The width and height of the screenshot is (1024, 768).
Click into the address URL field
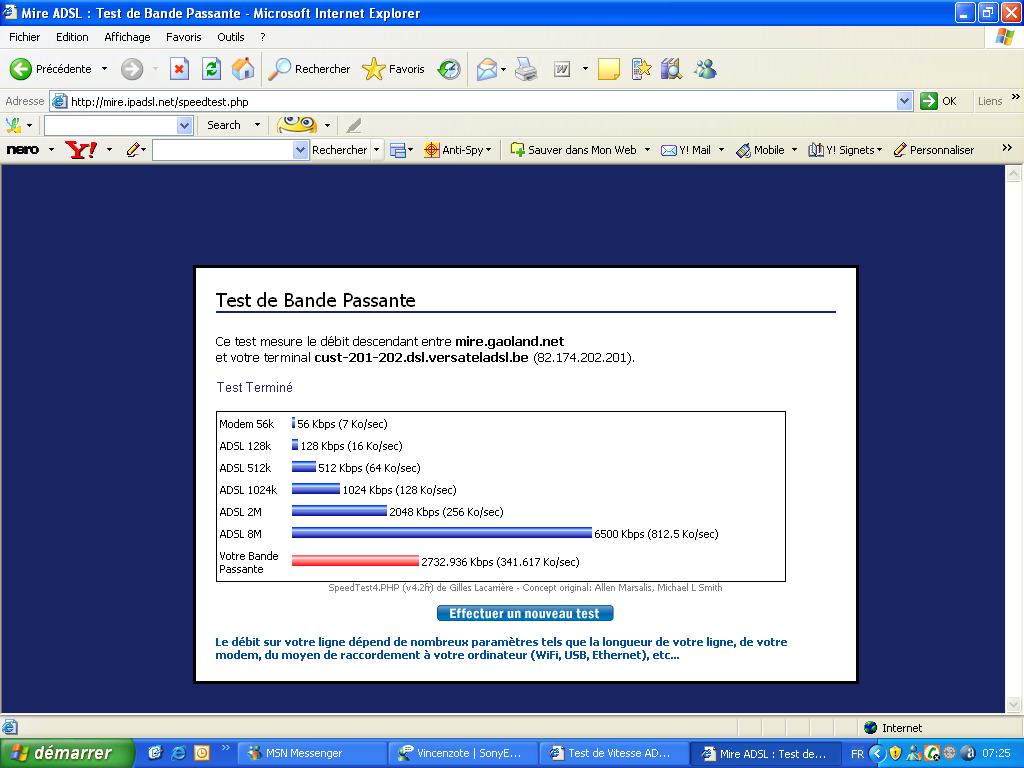(x=480, y=101)
